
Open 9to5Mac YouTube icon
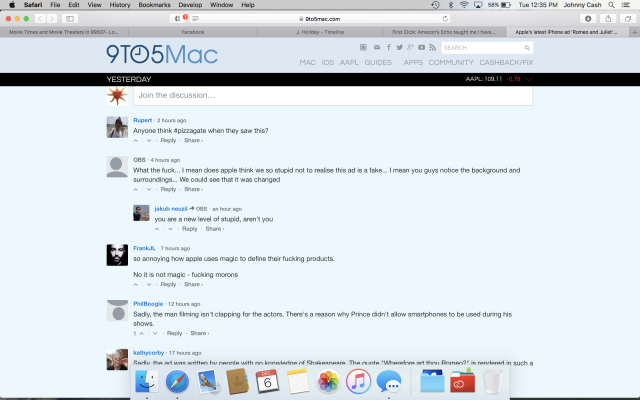tap(421, 47)
